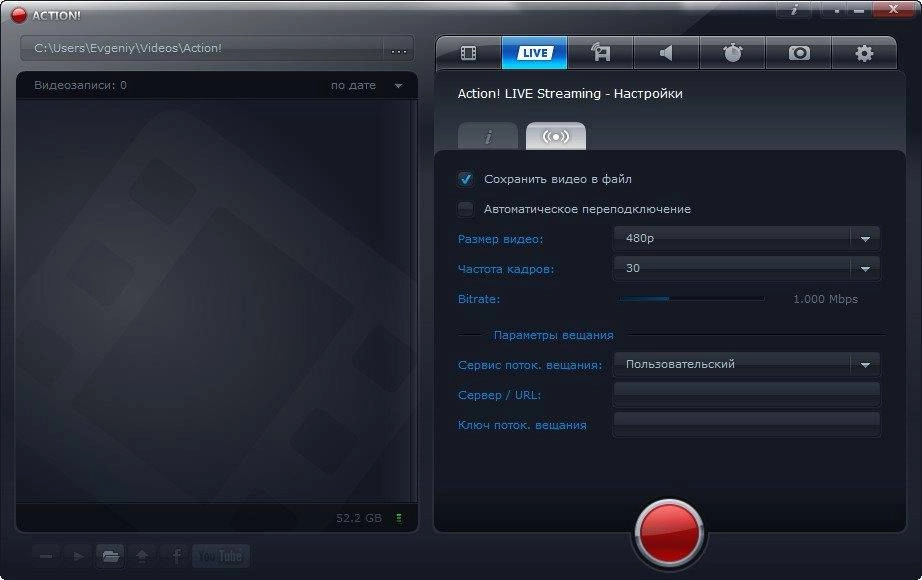Adjust the Bitrate slider

click(692, 299)
